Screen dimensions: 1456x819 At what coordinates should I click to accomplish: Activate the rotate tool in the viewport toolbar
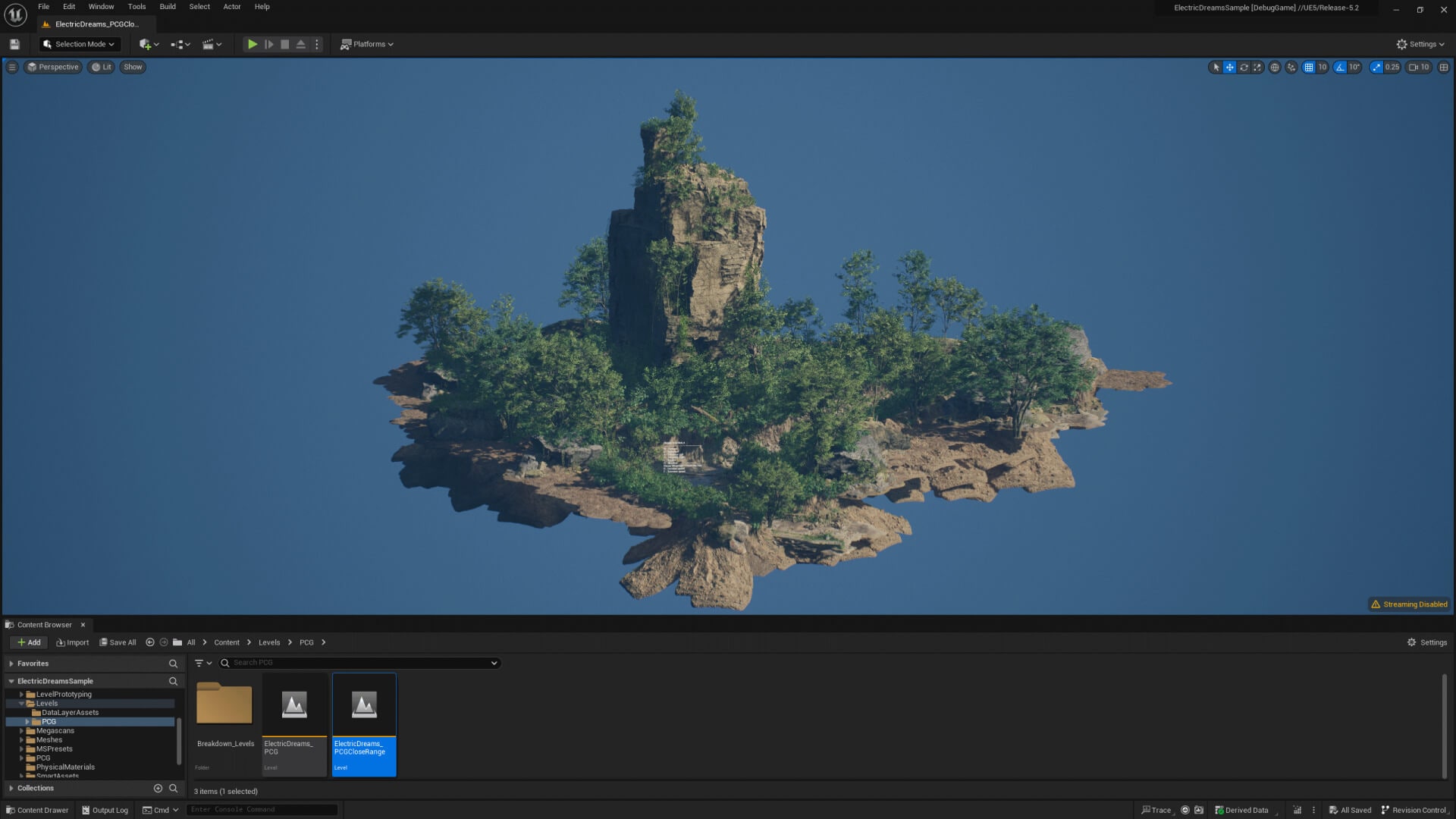pos(1244,67)
